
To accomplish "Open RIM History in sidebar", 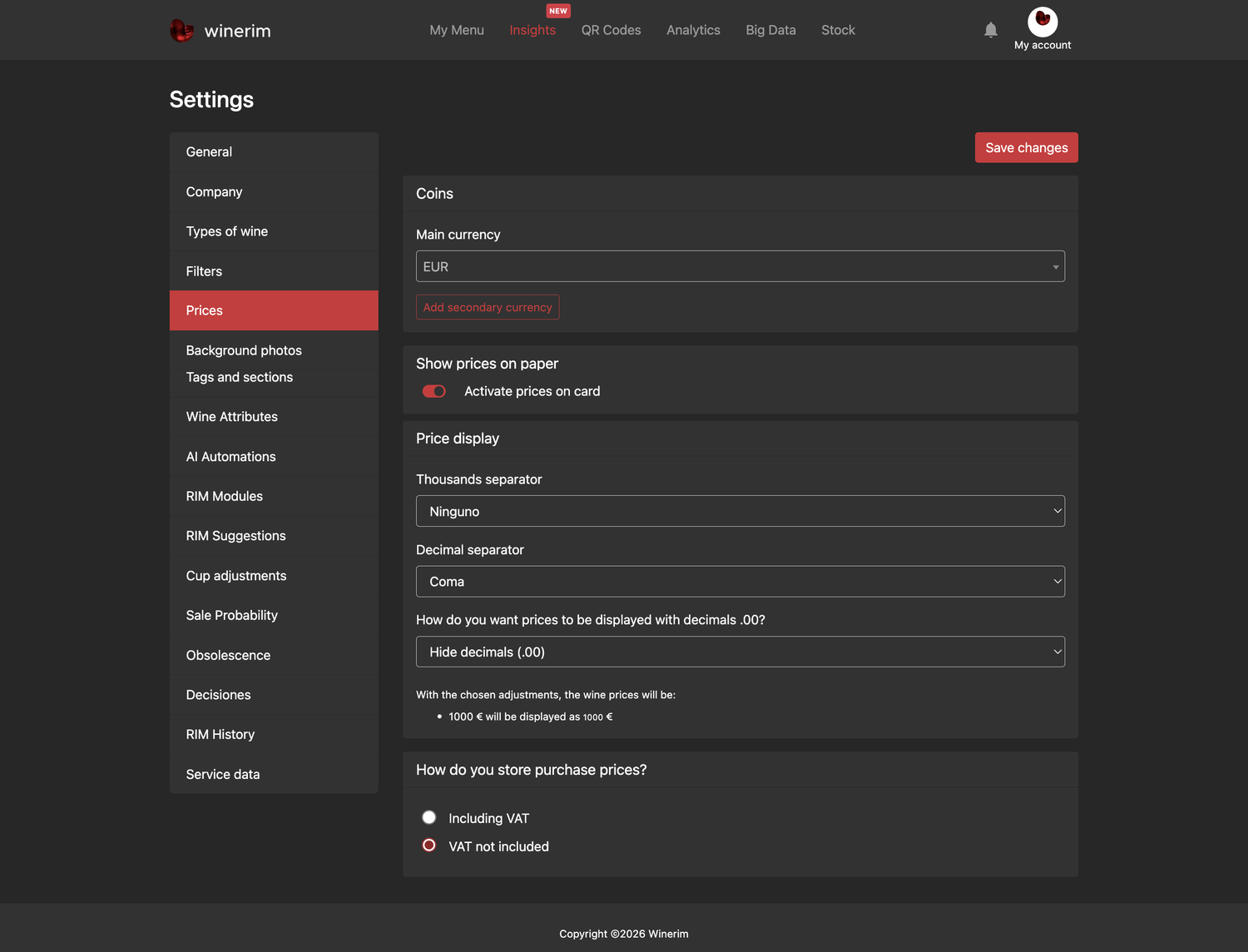I will [274, 734].
